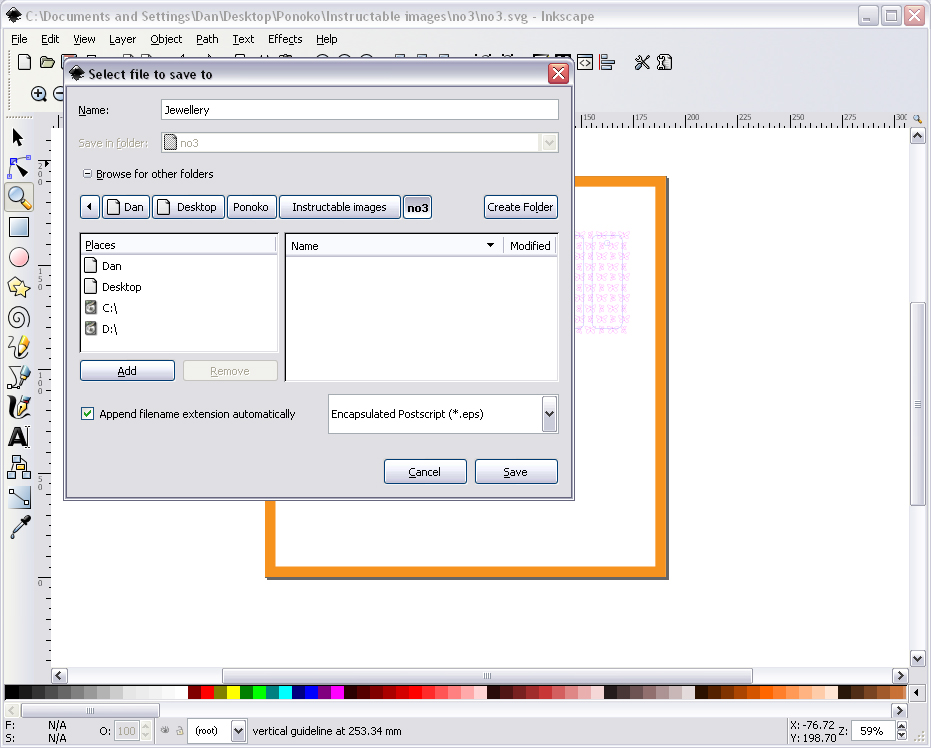Screen dimensions: 931x748
Task: Open the Help menu
Action: point(327,39)
